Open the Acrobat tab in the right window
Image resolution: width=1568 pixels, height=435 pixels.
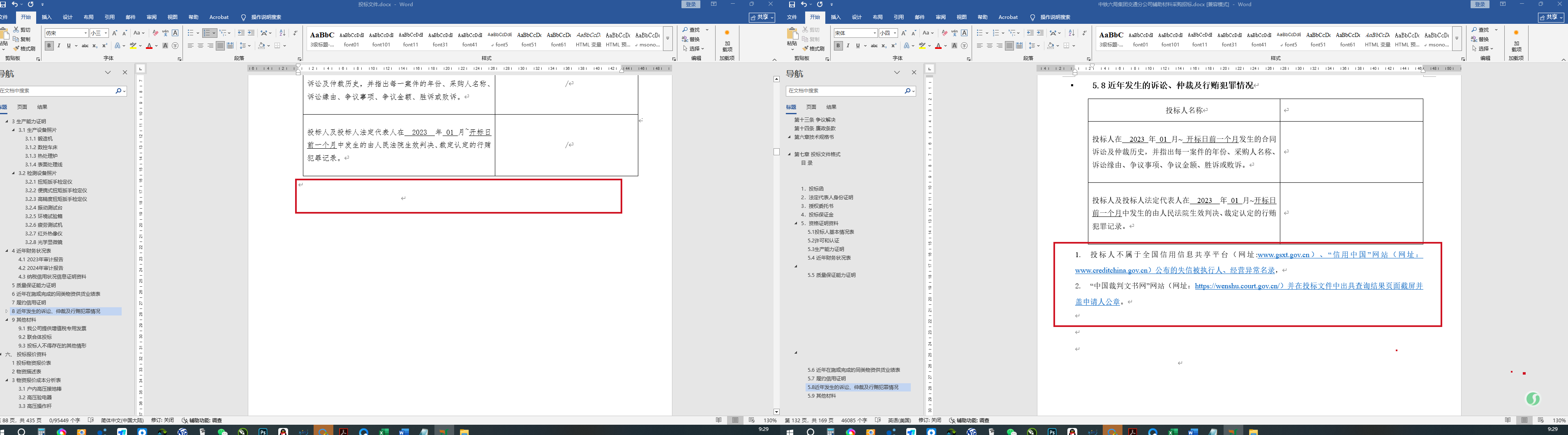(x=1008, y=17)
